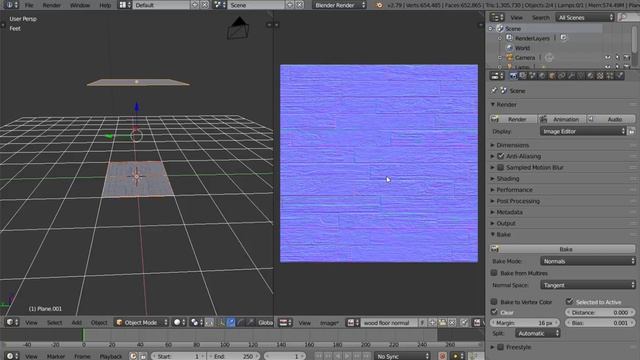Click the 3D viewport editor type icon
Viewport: 640px width, 360px height.
12,322
